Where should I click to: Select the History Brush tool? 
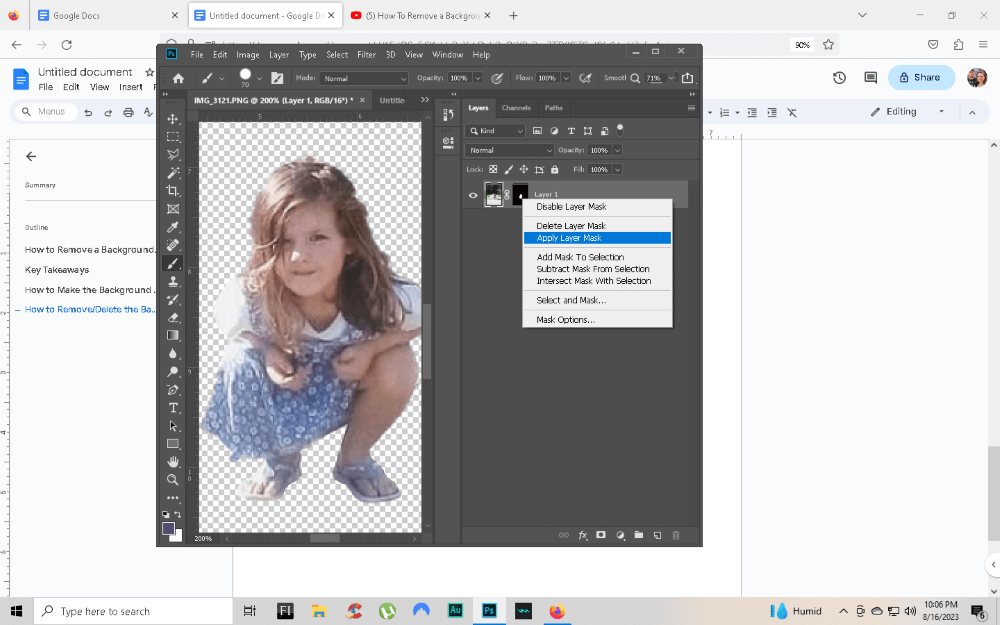click(x=173, y=299)
